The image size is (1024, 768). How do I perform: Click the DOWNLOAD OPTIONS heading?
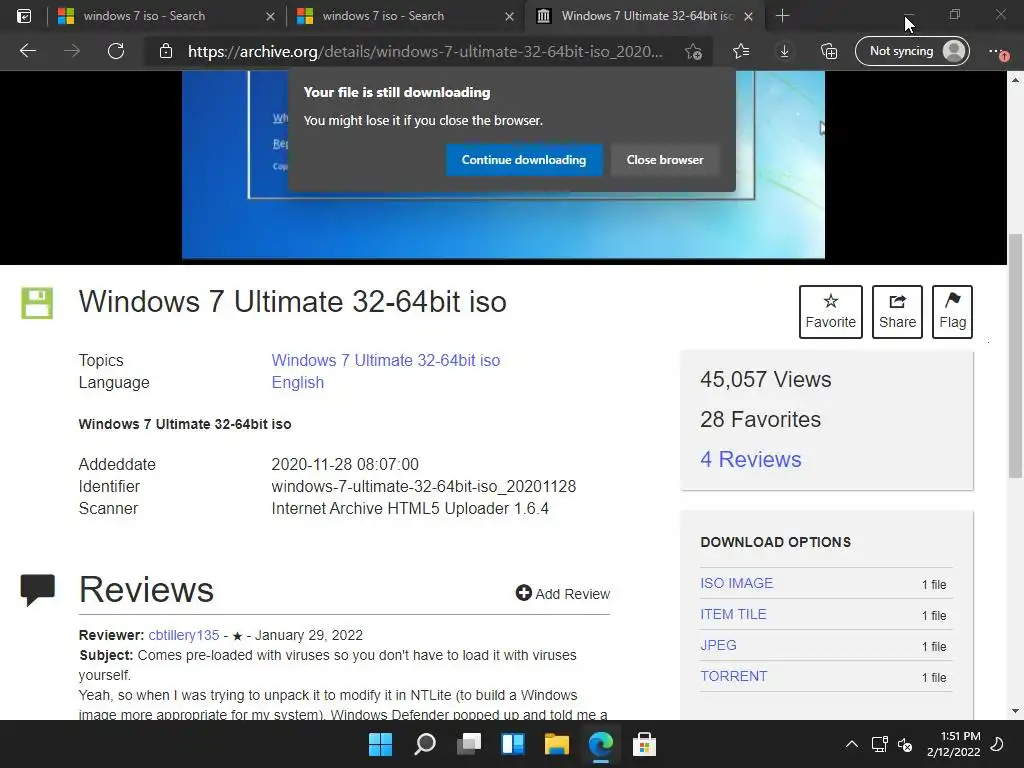coord(775,542)
